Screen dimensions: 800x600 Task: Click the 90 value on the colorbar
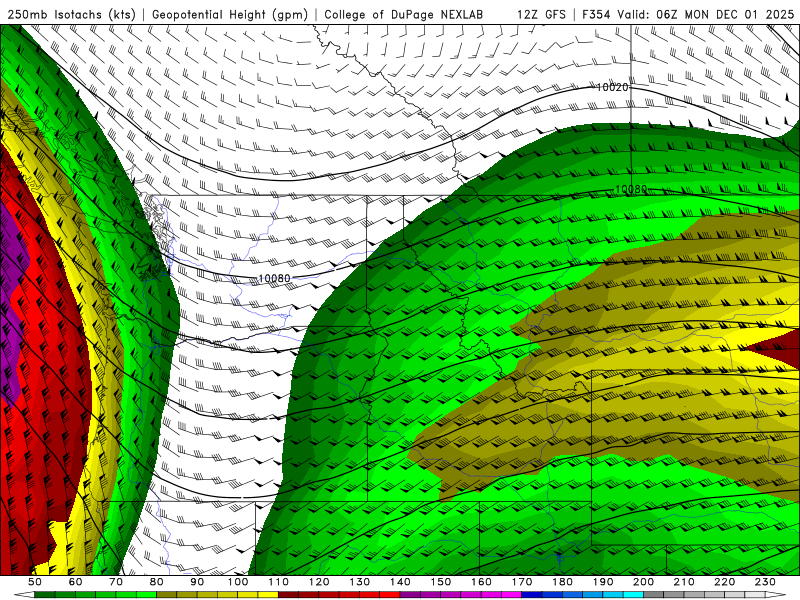(197, 582)
